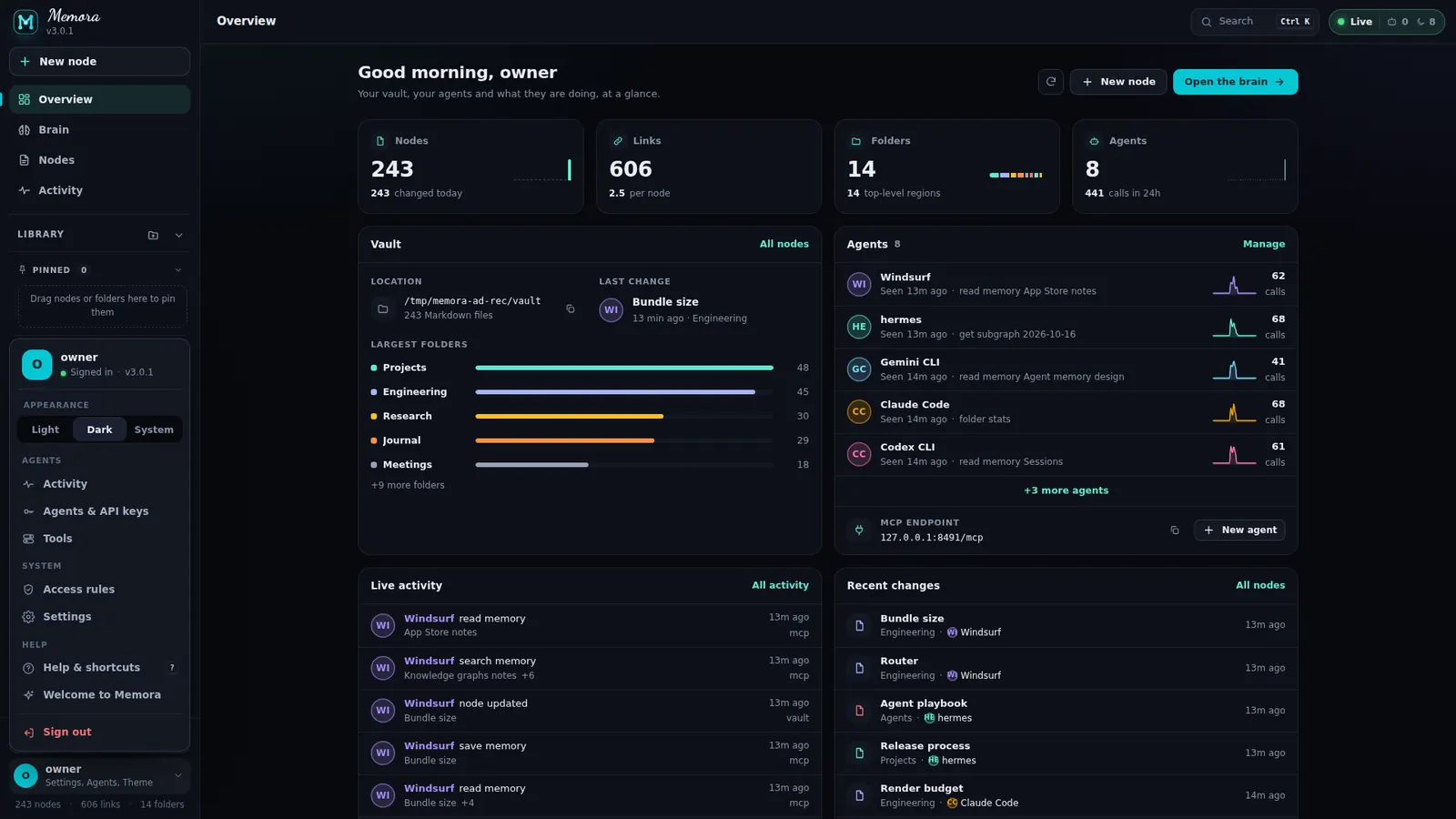1456x819 pixels.
Task: Copy the MCP endpoint address
Action: 1175,531
